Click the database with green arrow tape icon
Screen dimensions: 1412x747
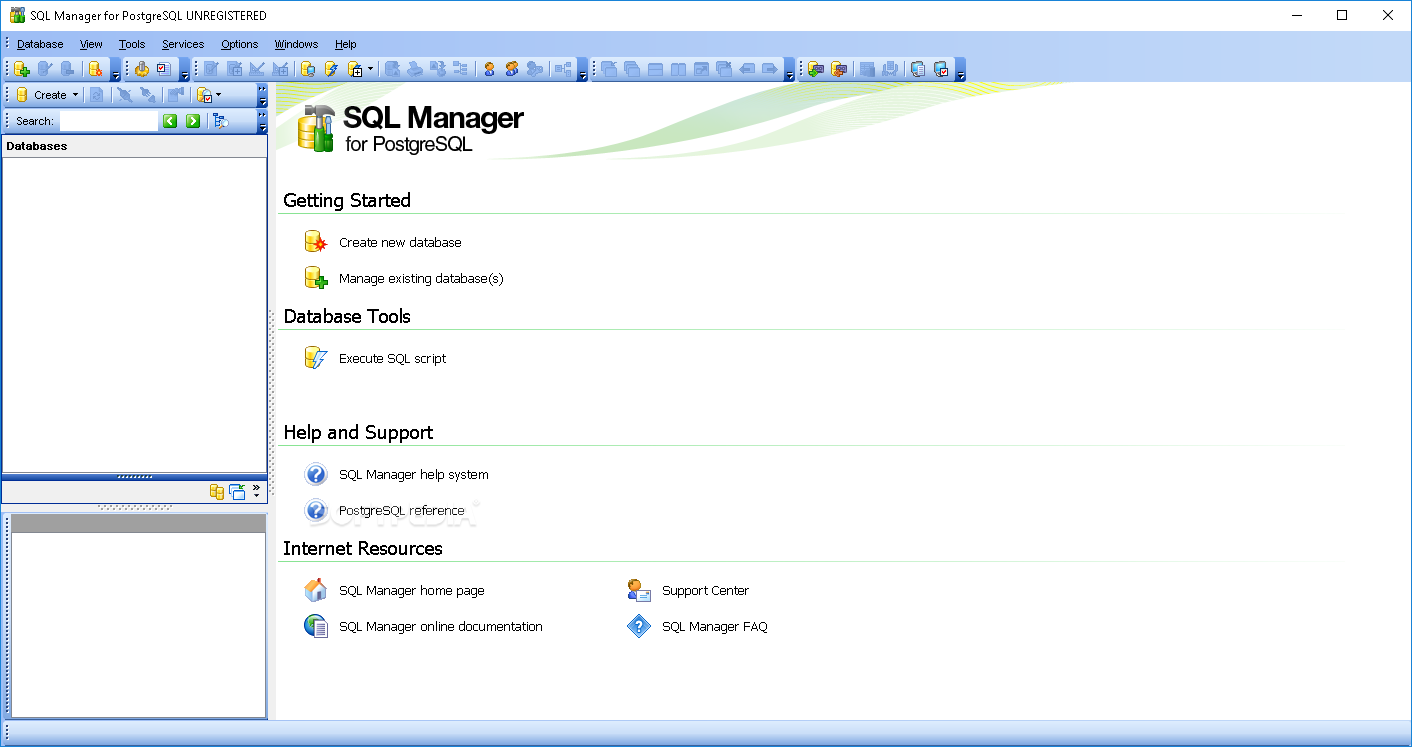coord(816,69)
